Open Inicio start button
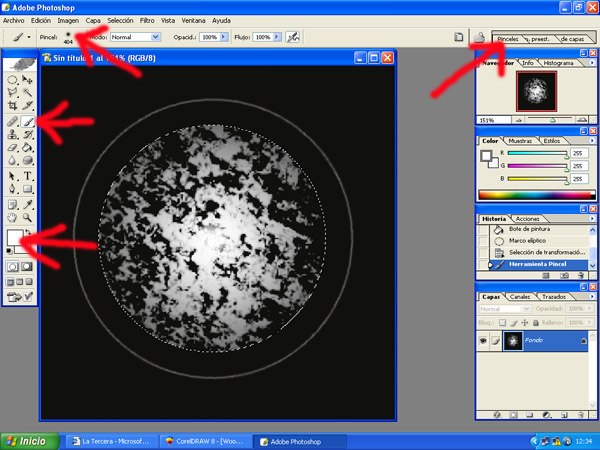 point(30,441)
